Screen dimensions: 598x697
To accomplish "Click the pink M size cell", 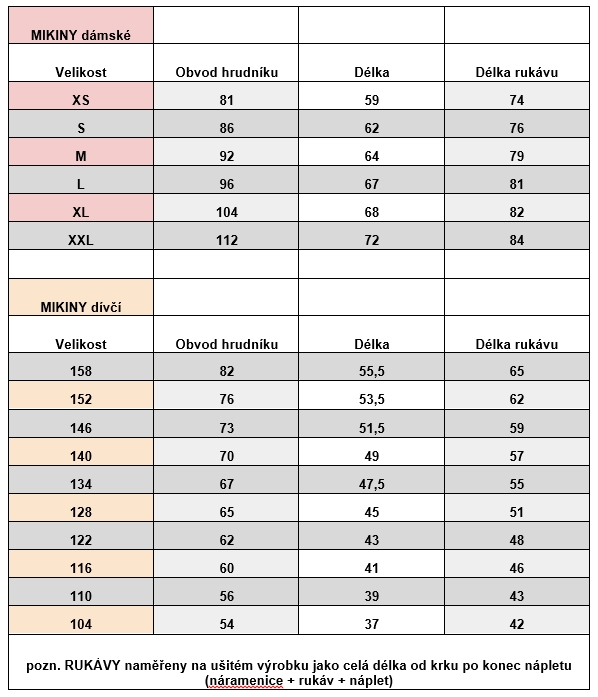I will point(81,152).
